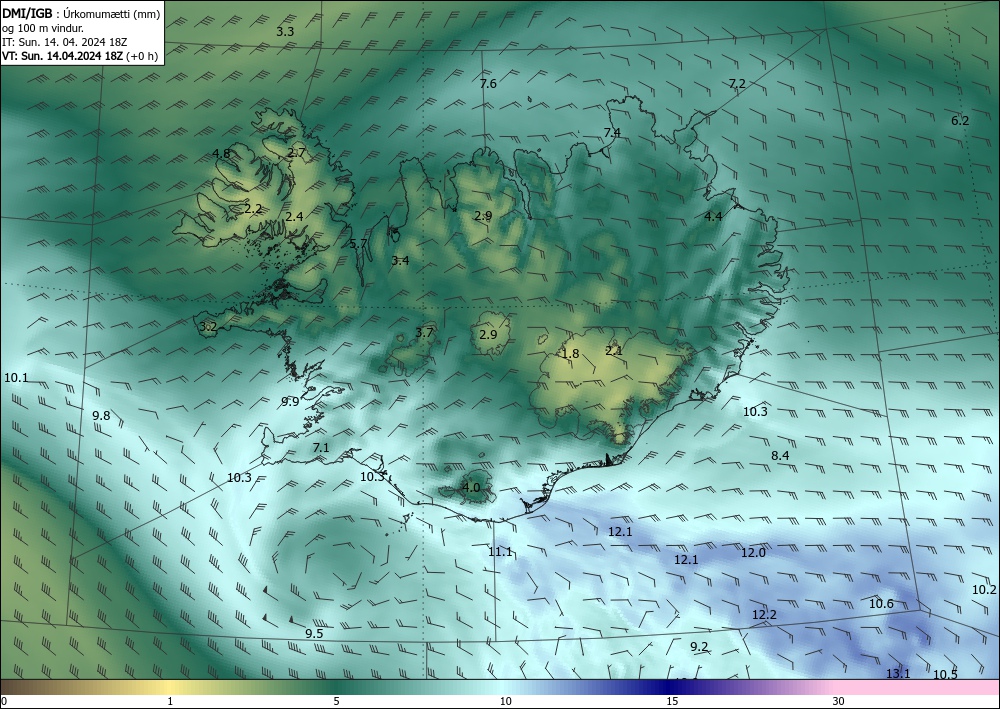Click the 10.2 value on the east edge

[x=984, y=590]
